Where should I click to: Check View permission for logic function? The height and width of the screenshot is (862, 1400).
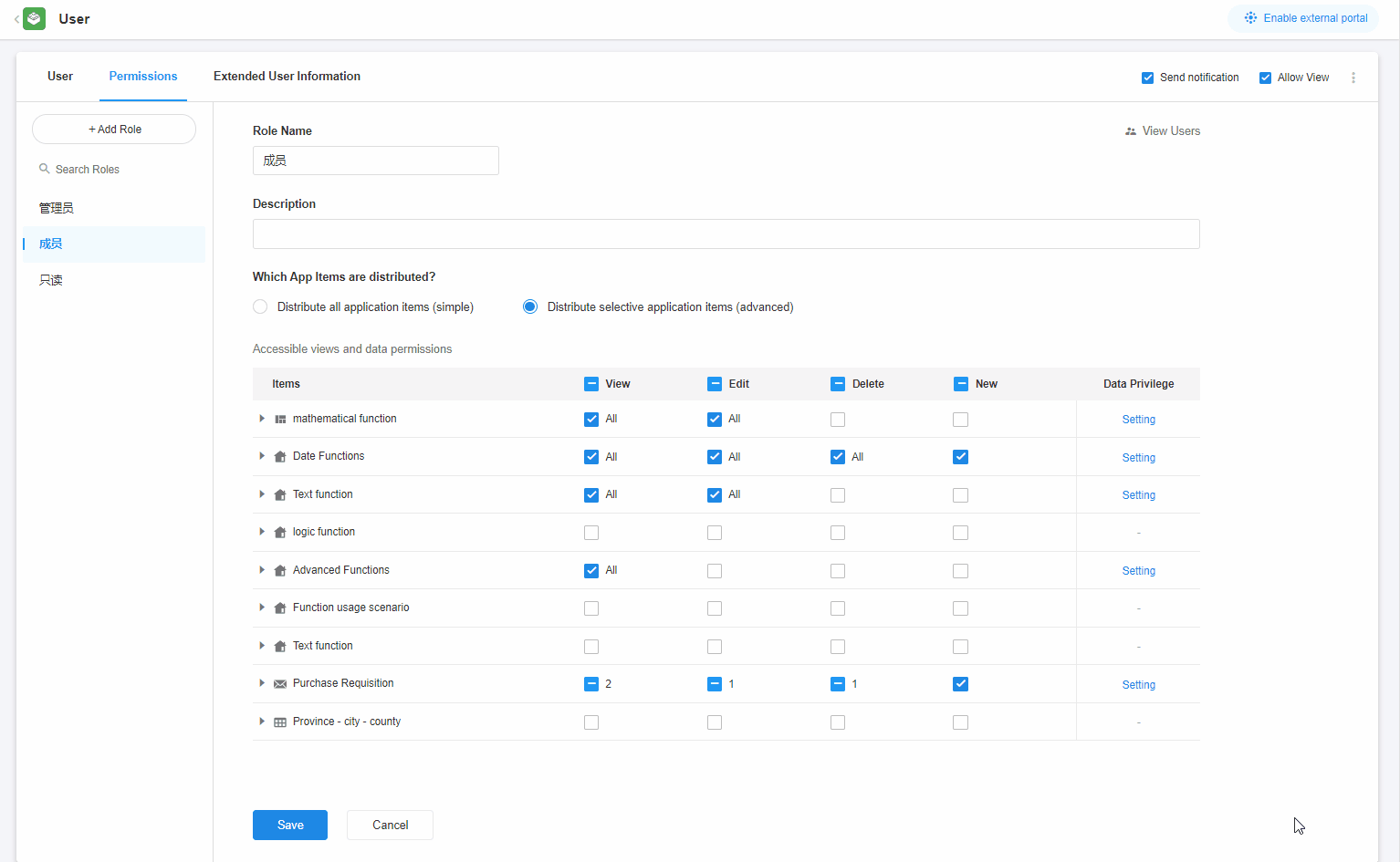point(591,533)
